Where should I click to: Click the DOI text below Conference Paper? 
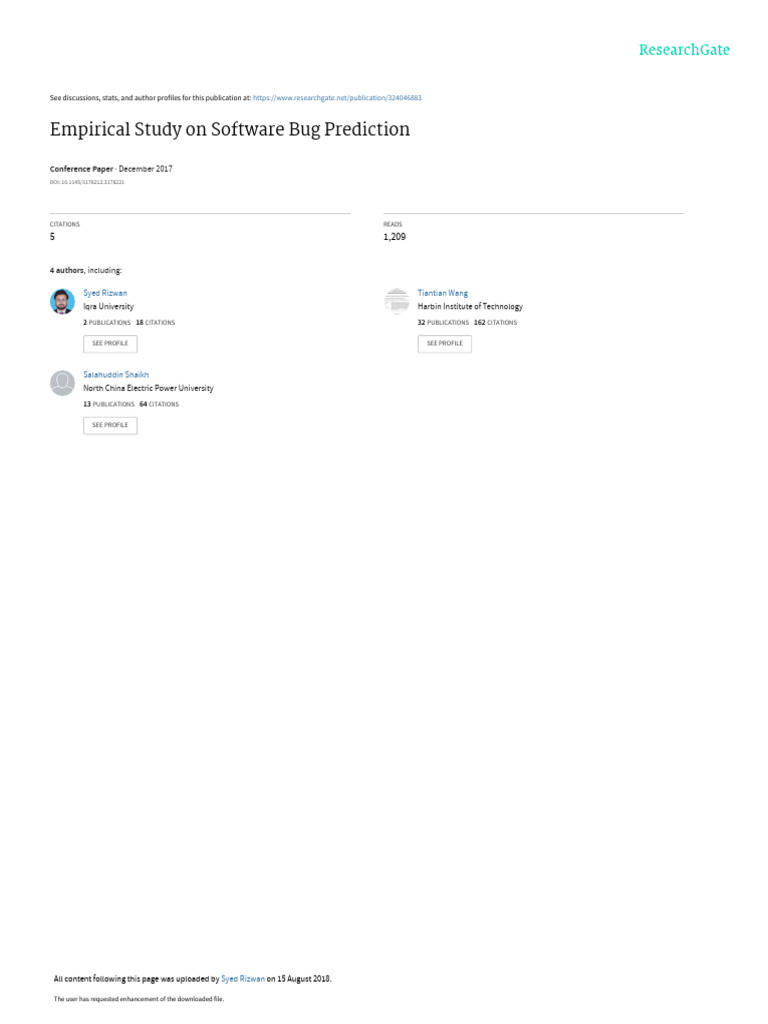tap(87, 182)
